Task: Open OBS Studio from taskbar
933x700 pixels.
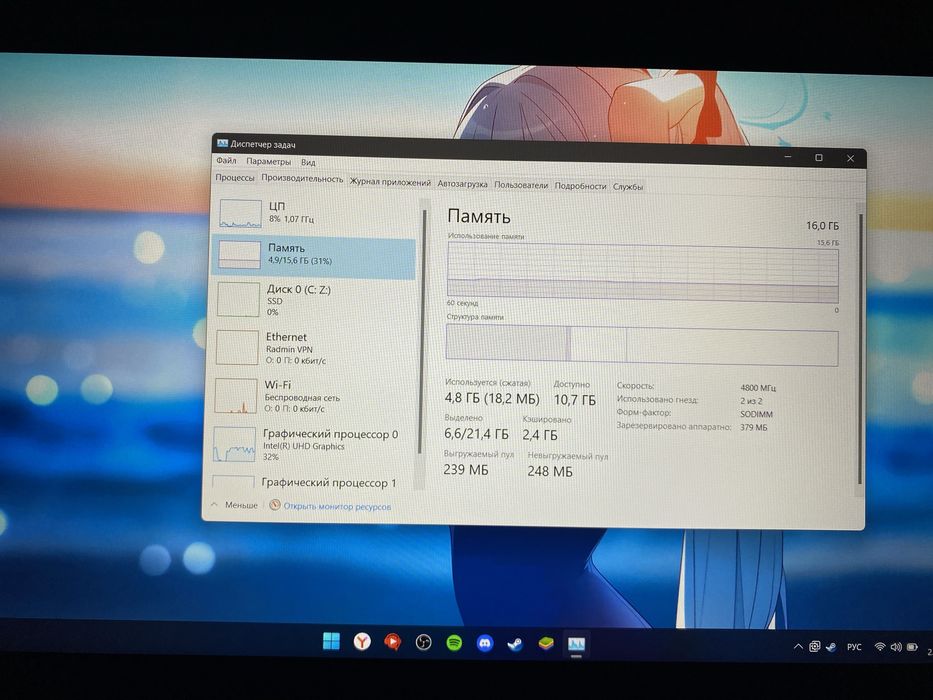Action: (423, 643)
